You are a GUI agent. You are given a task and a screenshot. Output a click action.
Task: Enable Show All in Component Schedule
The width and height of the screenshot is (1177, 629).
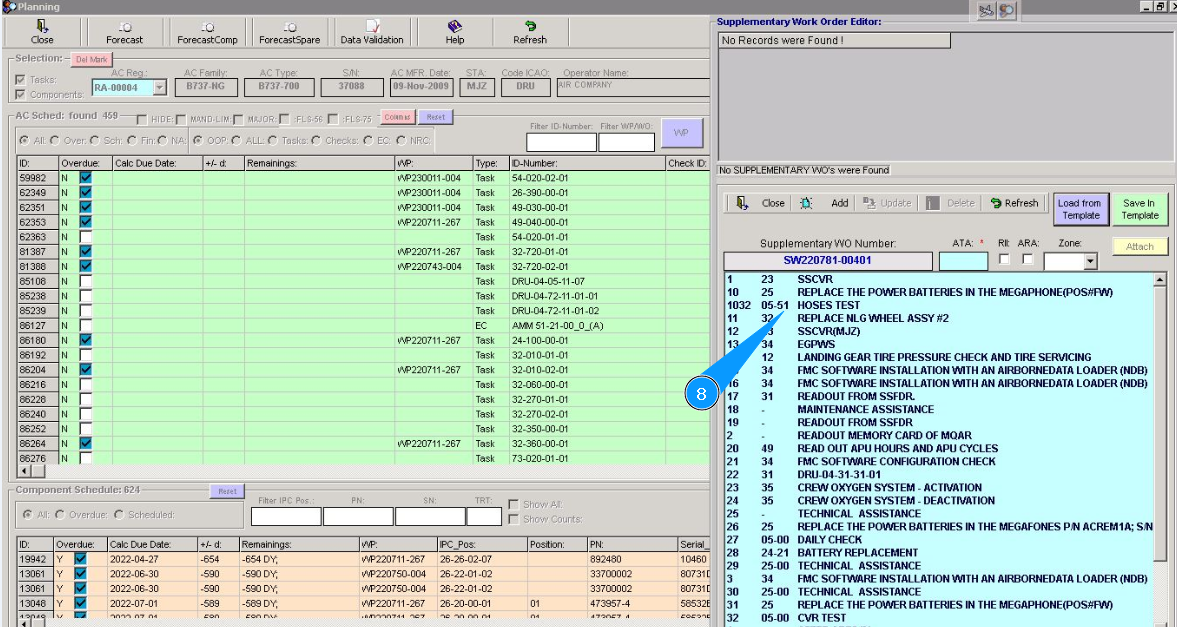(513, 504)
